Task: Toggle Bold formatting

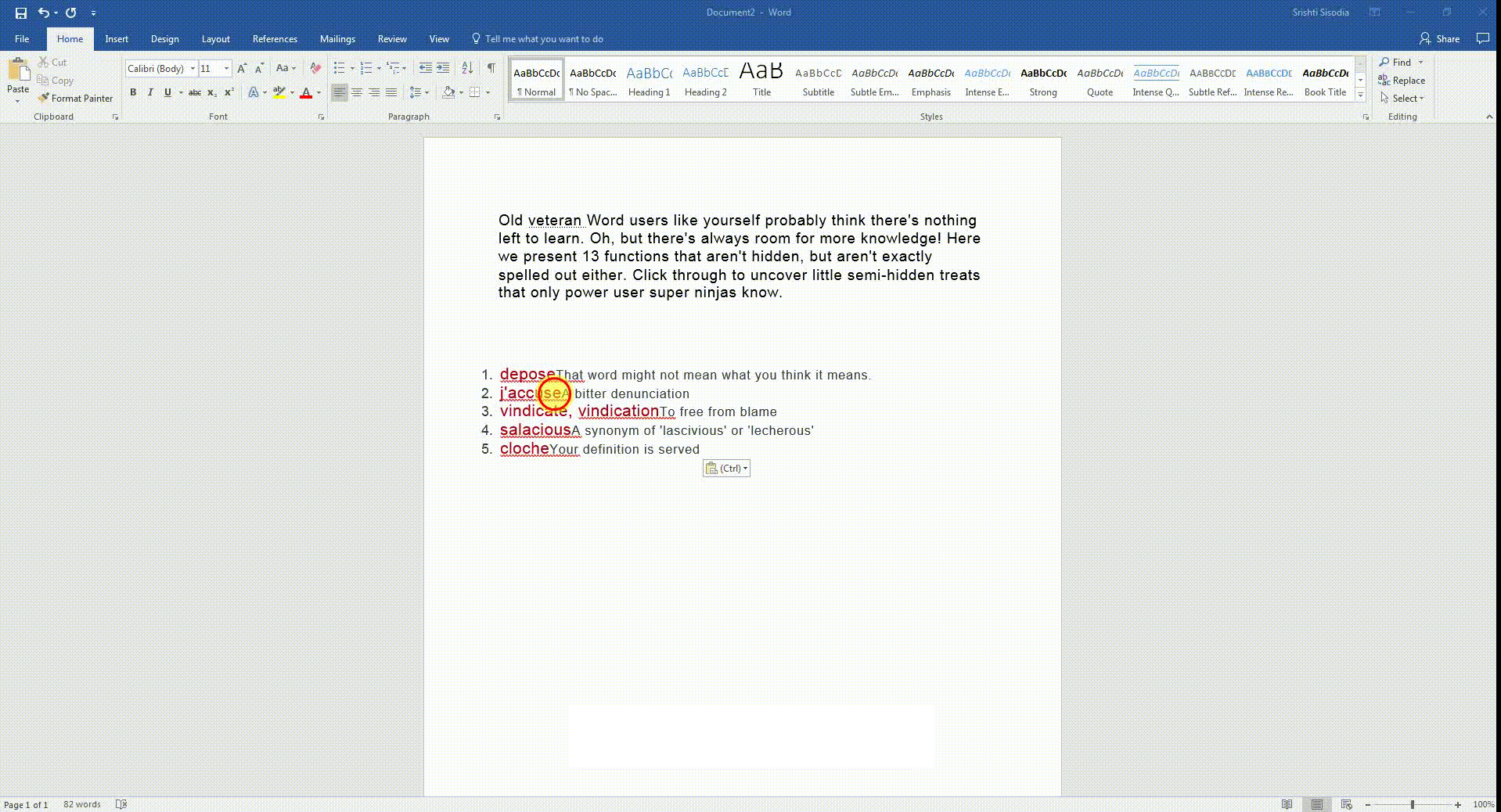Action: click(133, 92)
